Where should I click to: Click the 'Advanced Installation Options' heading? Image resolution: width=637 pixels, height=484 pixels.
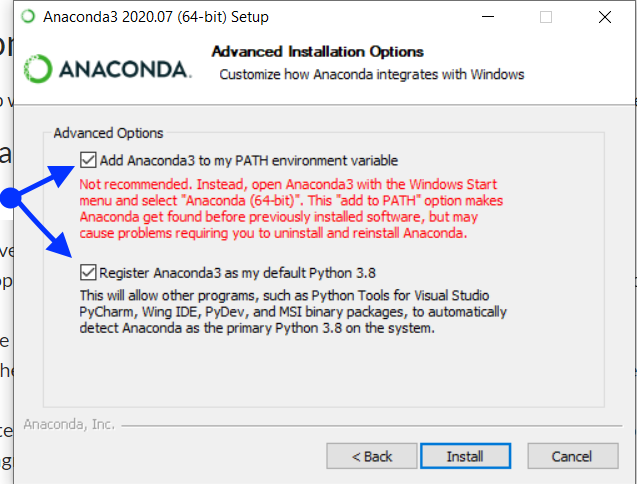click(x=318, y=52)
